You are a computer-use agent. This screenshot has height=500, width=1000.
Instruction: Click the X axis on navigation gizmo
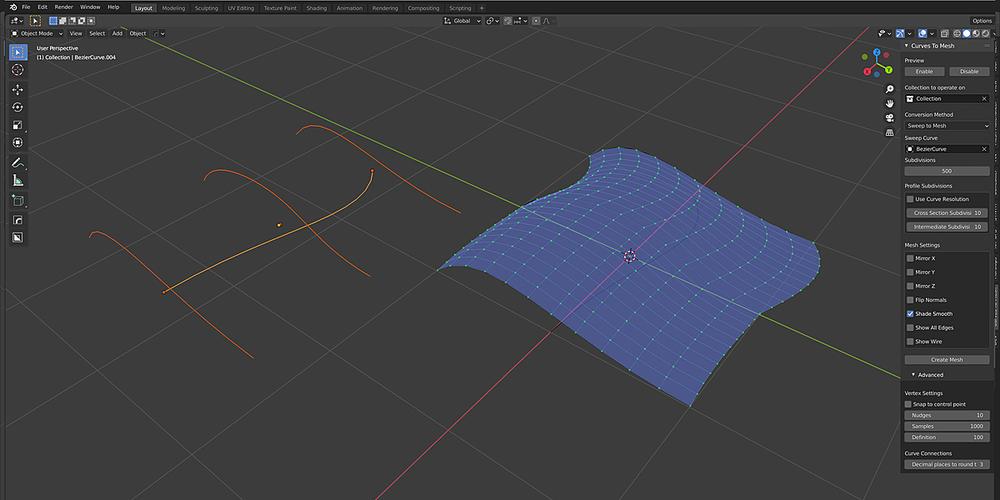click(x=868, y=71)
